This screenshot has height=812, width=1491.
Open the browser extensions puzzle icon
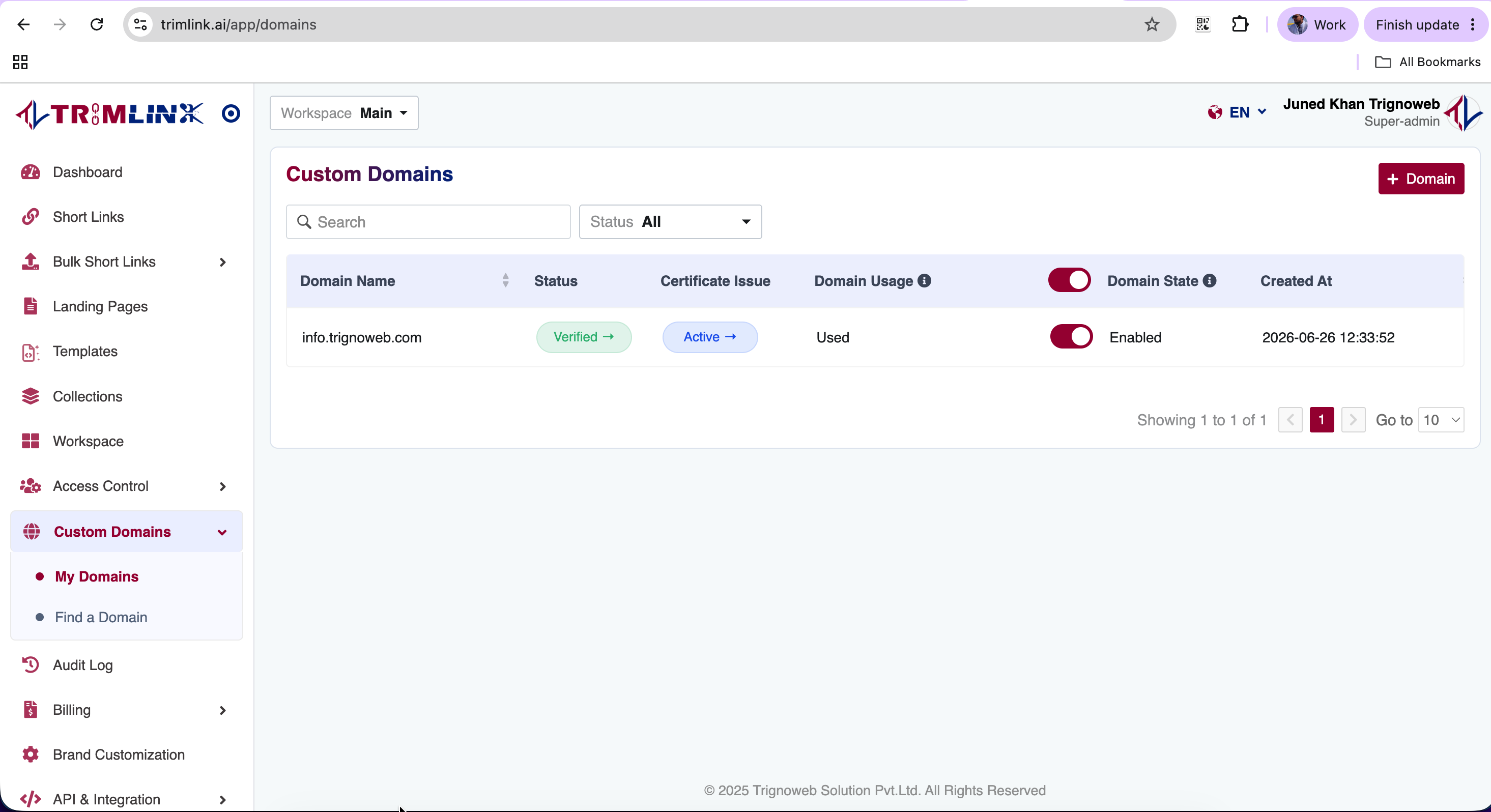tap(1240, 24)
